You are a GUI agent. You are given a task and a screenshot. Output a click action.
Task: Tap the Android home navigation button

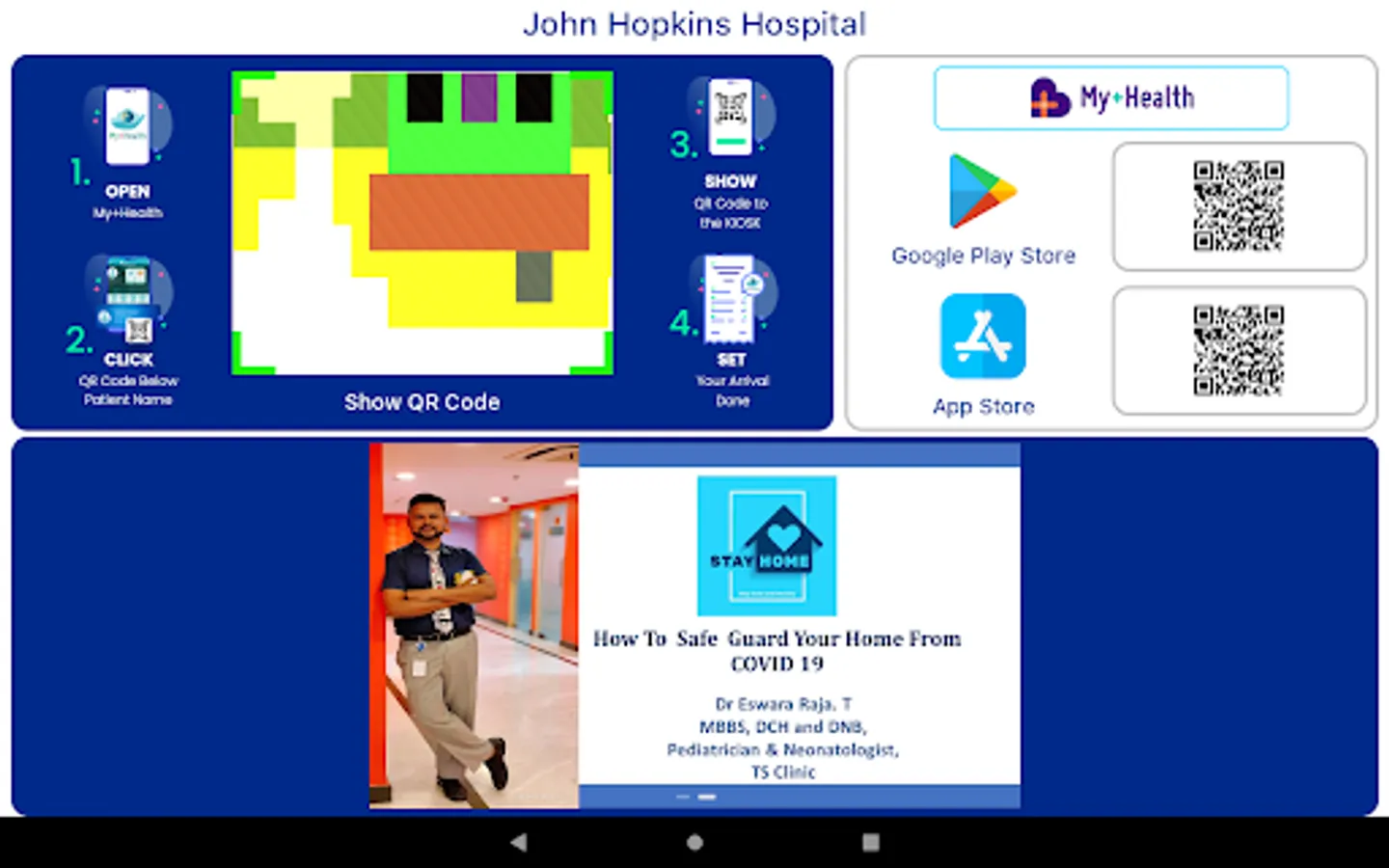pos(694,842)
